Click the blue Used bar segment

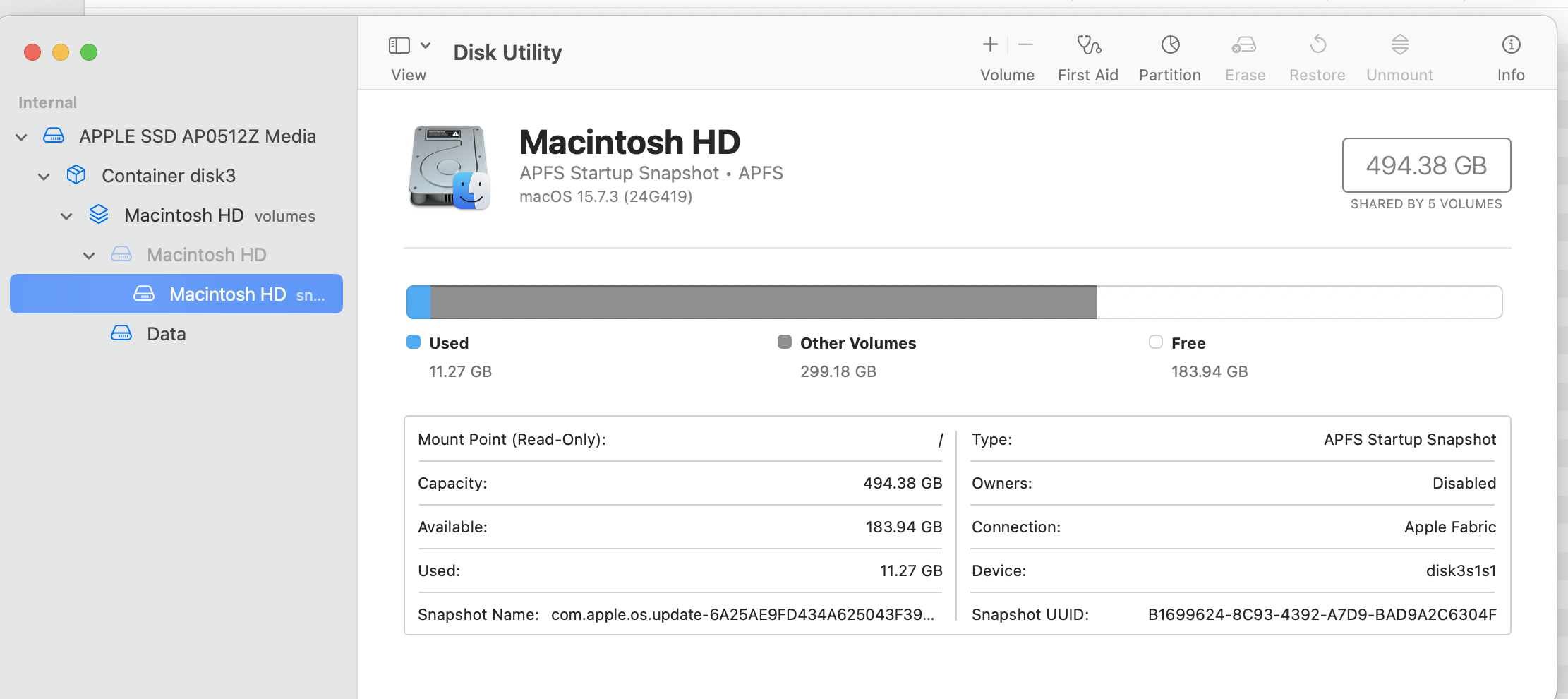pyautogui.click(x=418, y=302)
